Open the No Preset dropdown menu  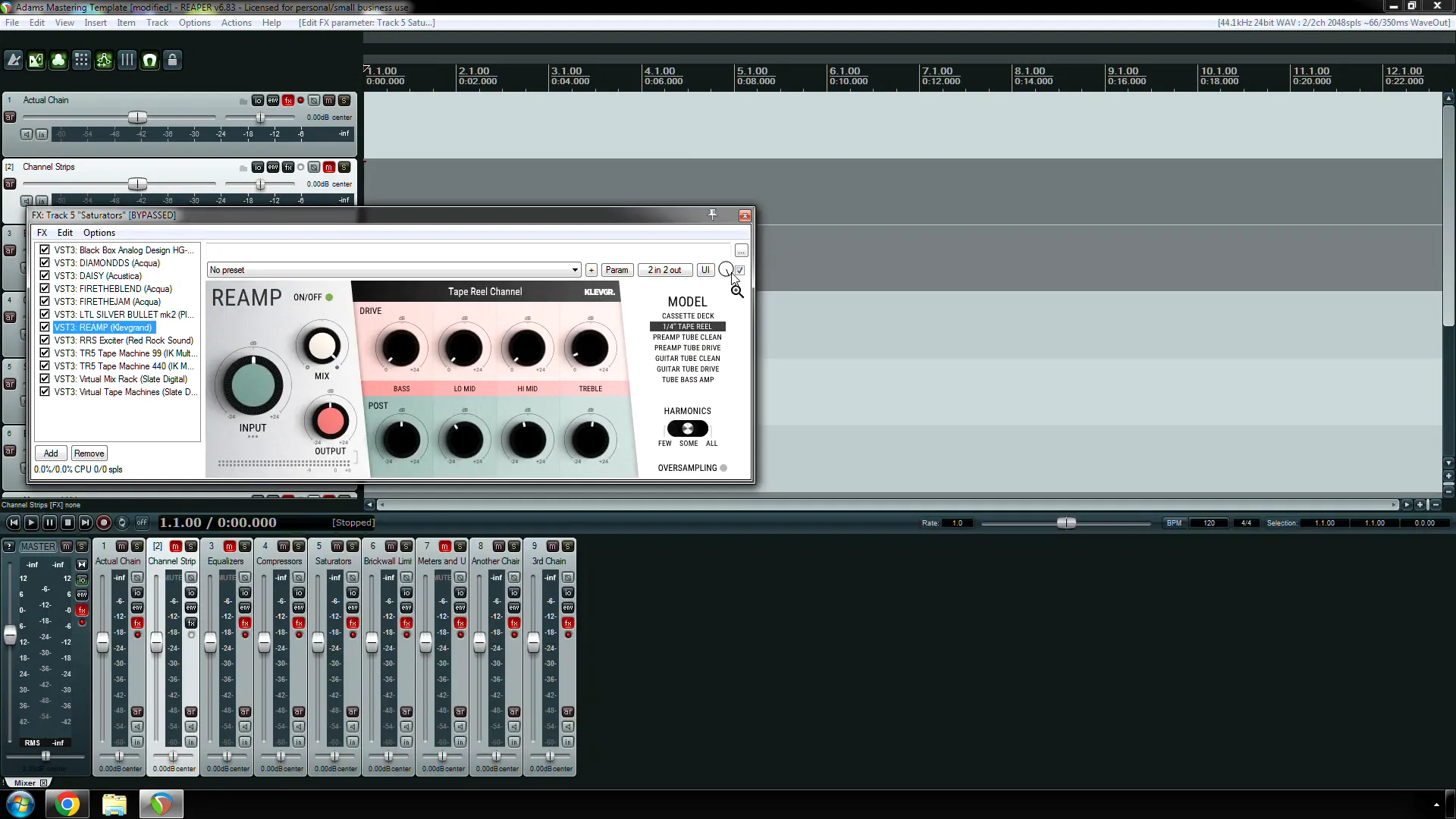click(393, 270)
